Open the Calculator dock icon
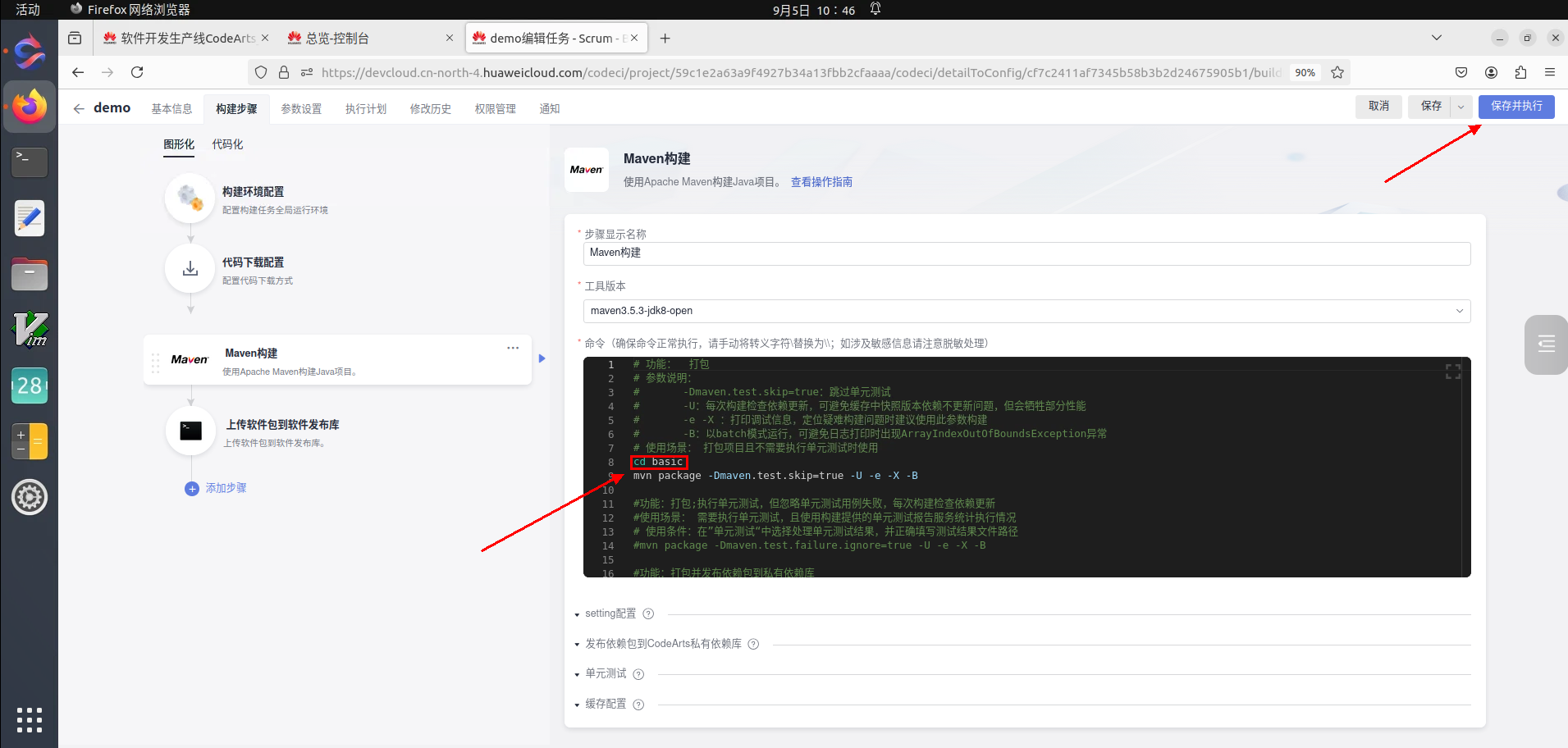This screenshot has width=1568, height=748. [x=30, y=441]
